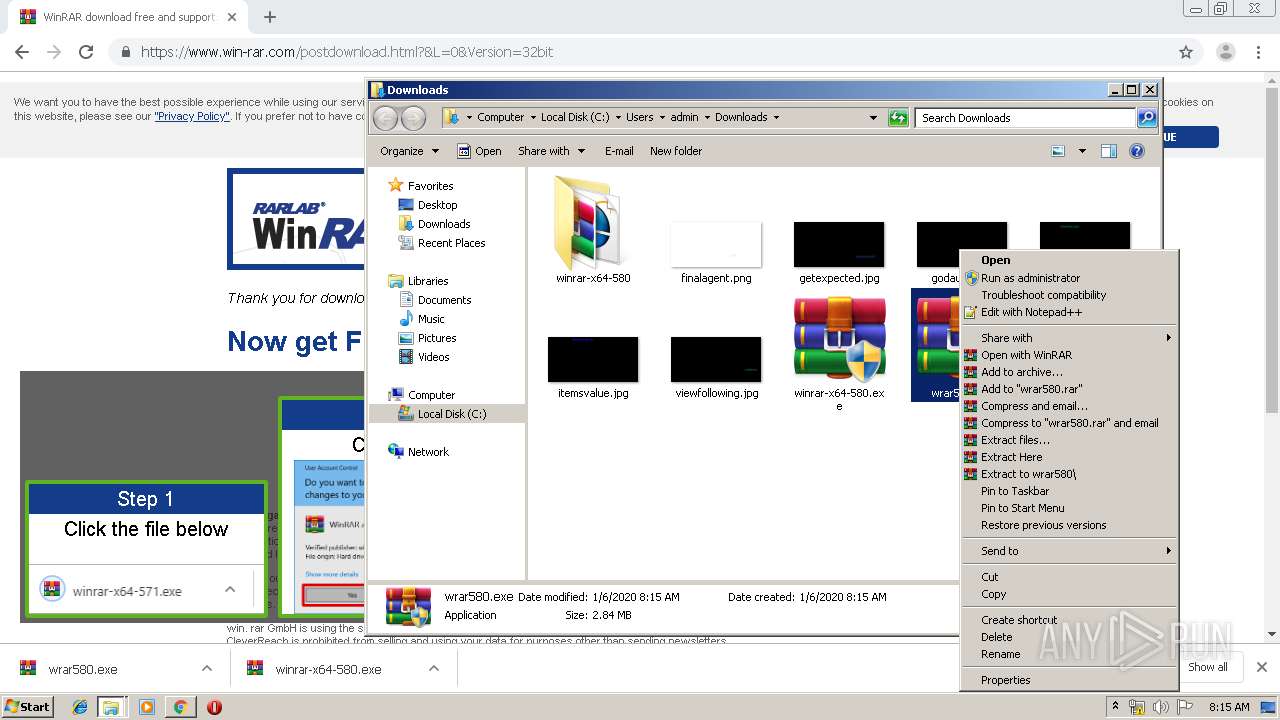
Task: Click Change your view icon
Action: tap(1059, 151)
